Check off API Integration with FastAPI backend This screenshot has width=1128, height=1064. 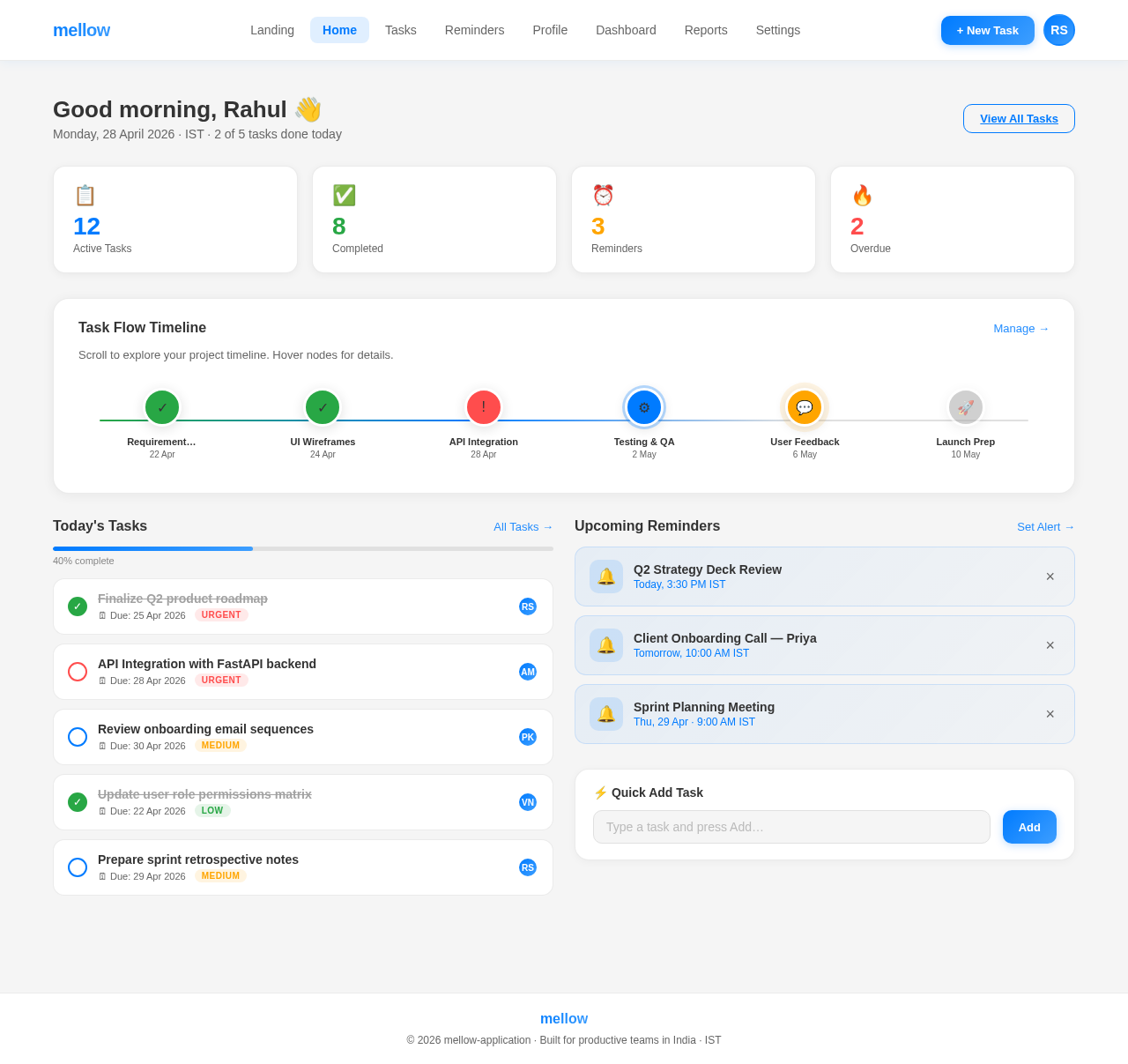coord(78,672)
